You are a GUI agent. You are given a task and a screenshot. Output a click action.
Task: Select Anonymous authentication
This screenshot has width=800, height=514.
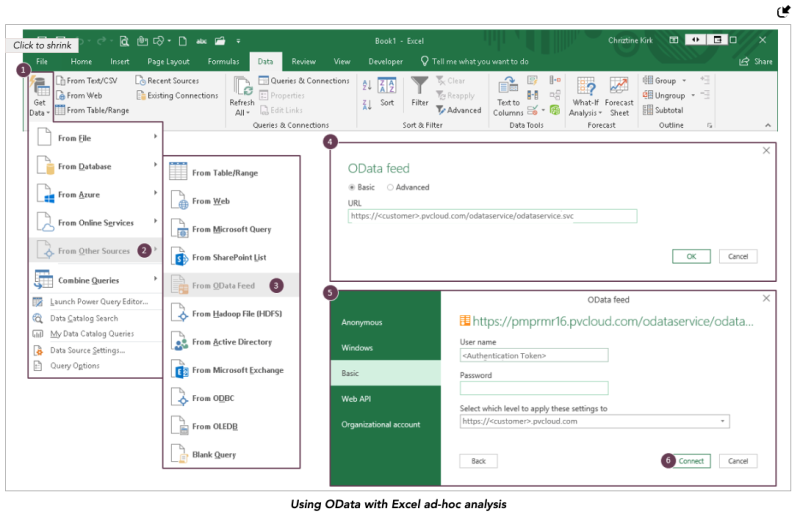[x=386, y=322]
